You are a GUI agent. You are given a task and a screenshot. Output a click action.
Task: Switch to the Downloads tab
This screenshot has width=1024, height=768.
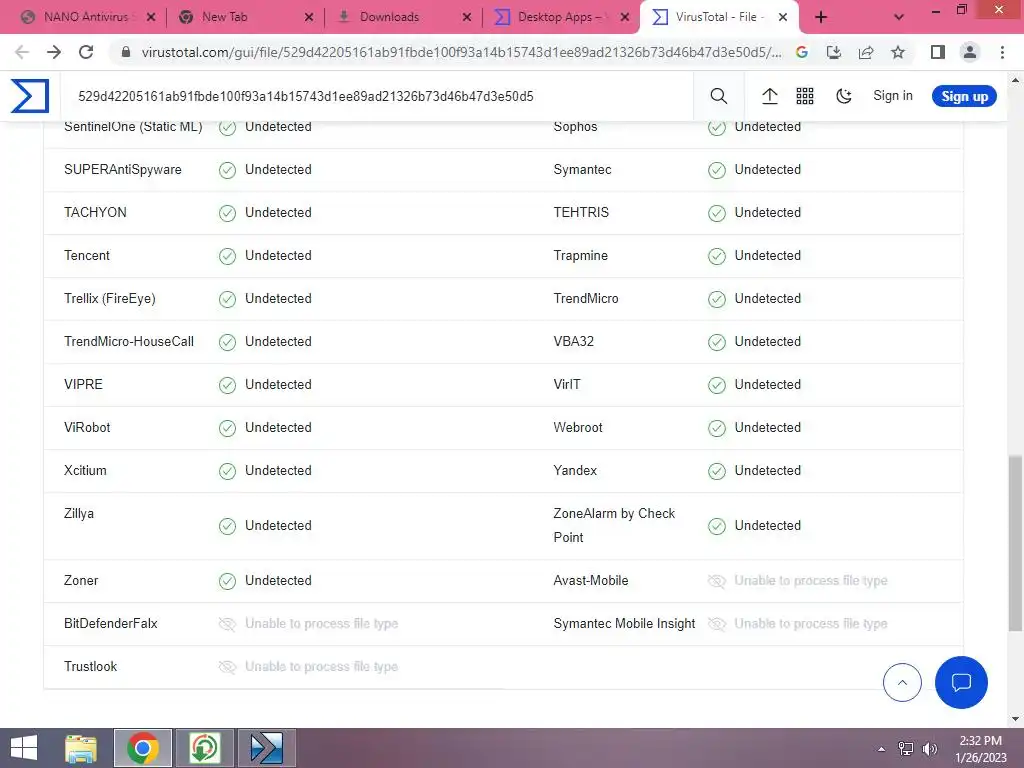402,17
